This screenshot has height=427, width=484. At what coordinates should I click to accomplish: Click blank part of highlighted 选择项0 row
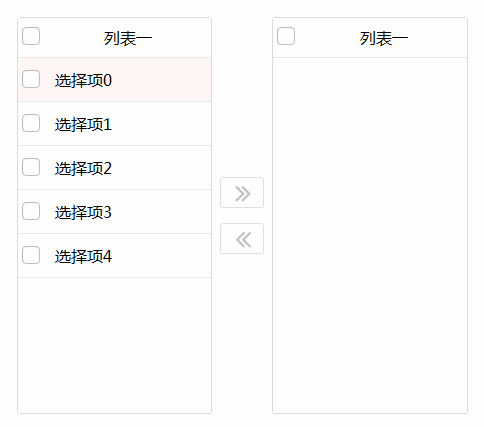(x=162, y=80)
